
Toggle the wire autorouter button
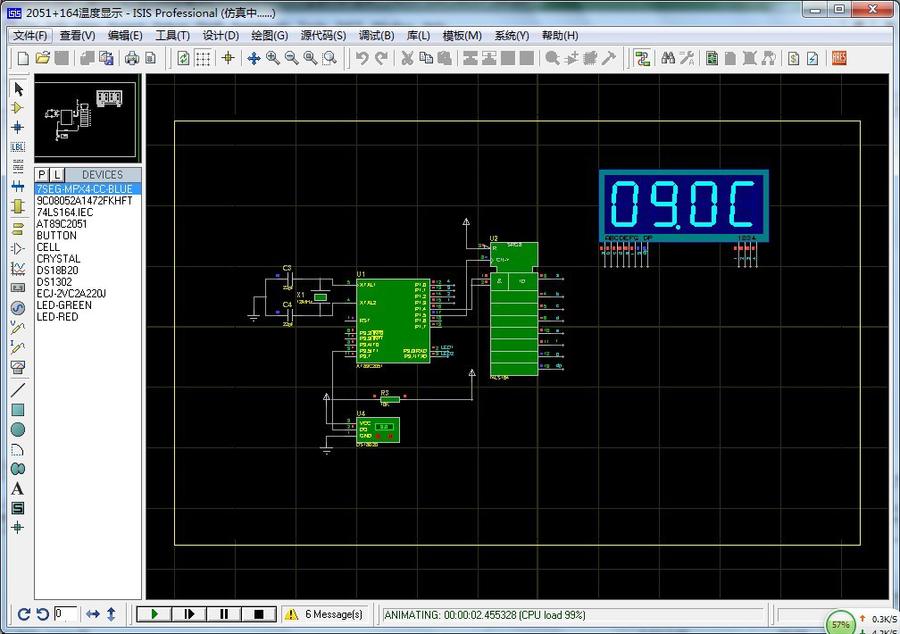[x=642, y=59]
